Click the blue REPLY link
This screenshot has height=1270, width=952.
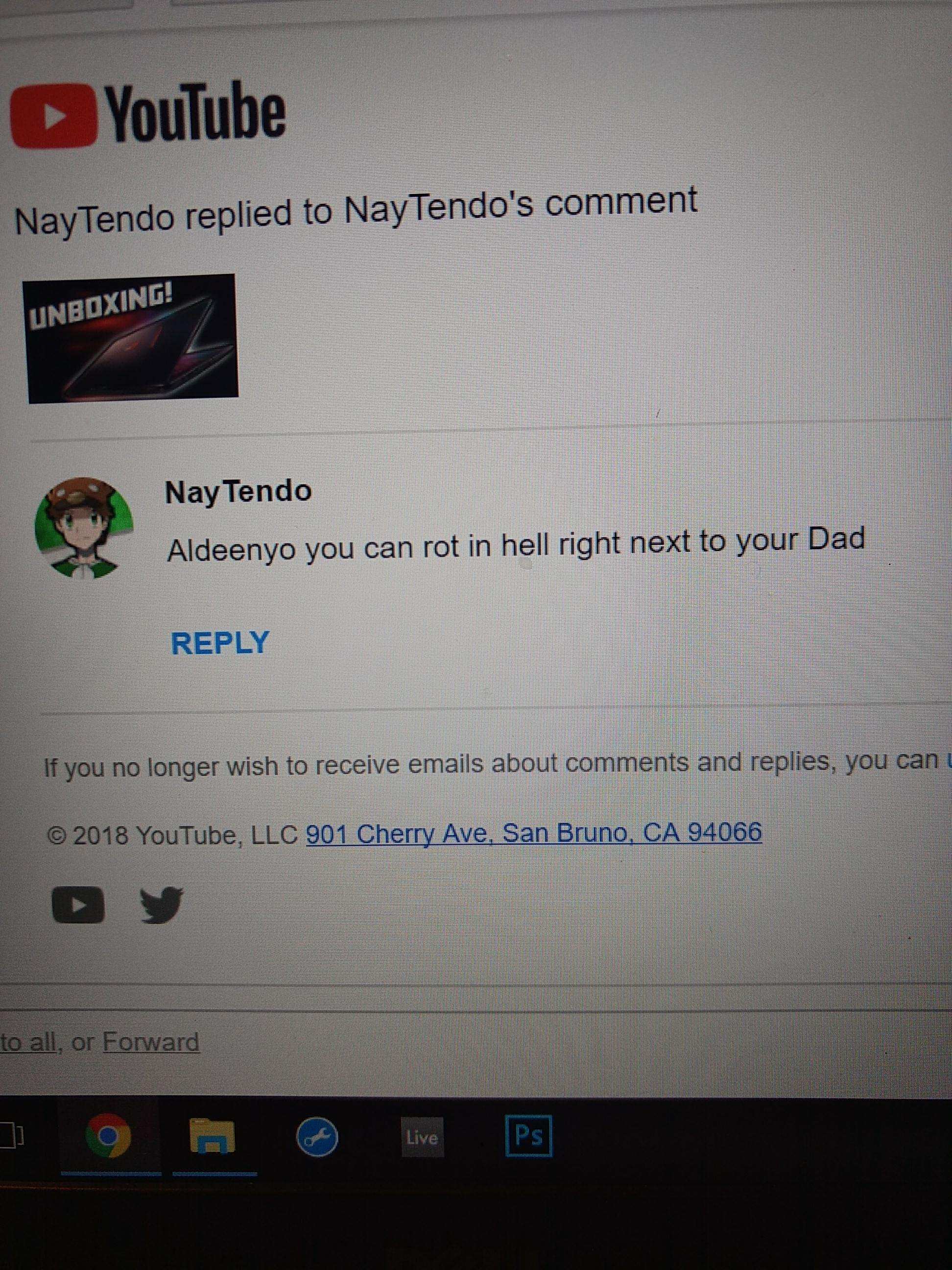coord(220,642)
